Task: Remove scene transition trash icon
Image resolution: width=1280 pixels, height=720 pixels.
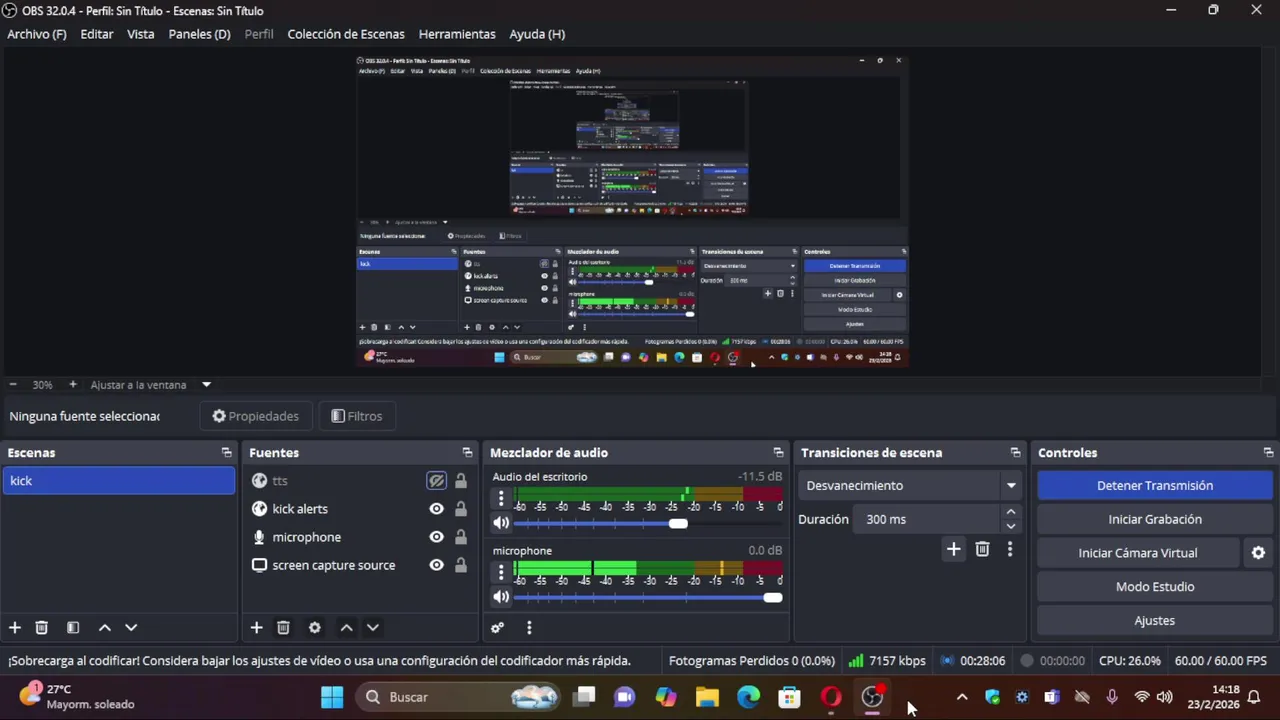Action: tap(982, 548)
